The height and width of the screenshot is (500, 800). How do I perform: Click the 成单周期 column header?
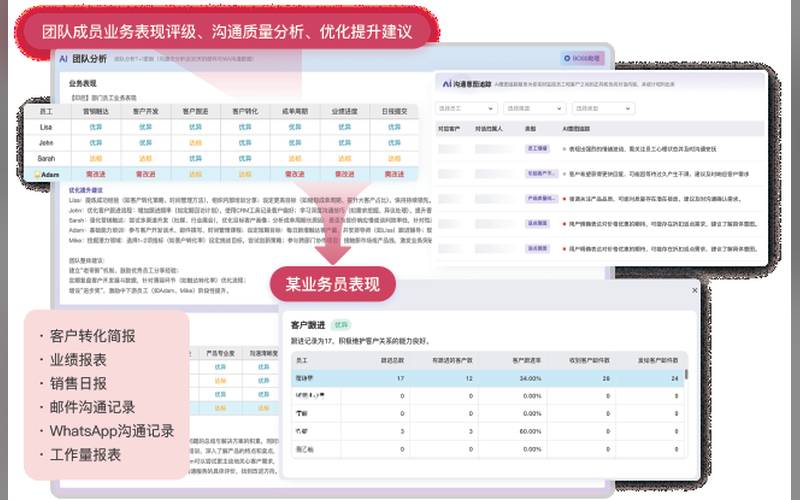(295, 111)
